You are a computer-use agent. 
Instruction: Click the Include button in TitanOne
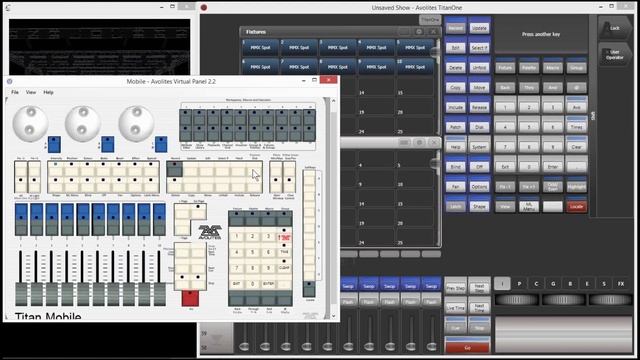coord(456,107)
